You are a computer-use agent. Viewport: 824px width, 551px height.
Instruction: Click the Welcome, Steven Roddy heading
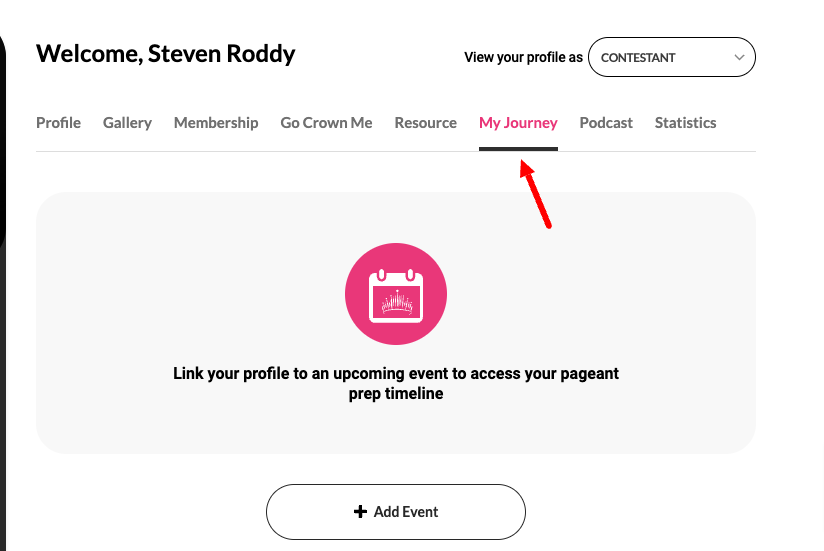tap(166, 54)
